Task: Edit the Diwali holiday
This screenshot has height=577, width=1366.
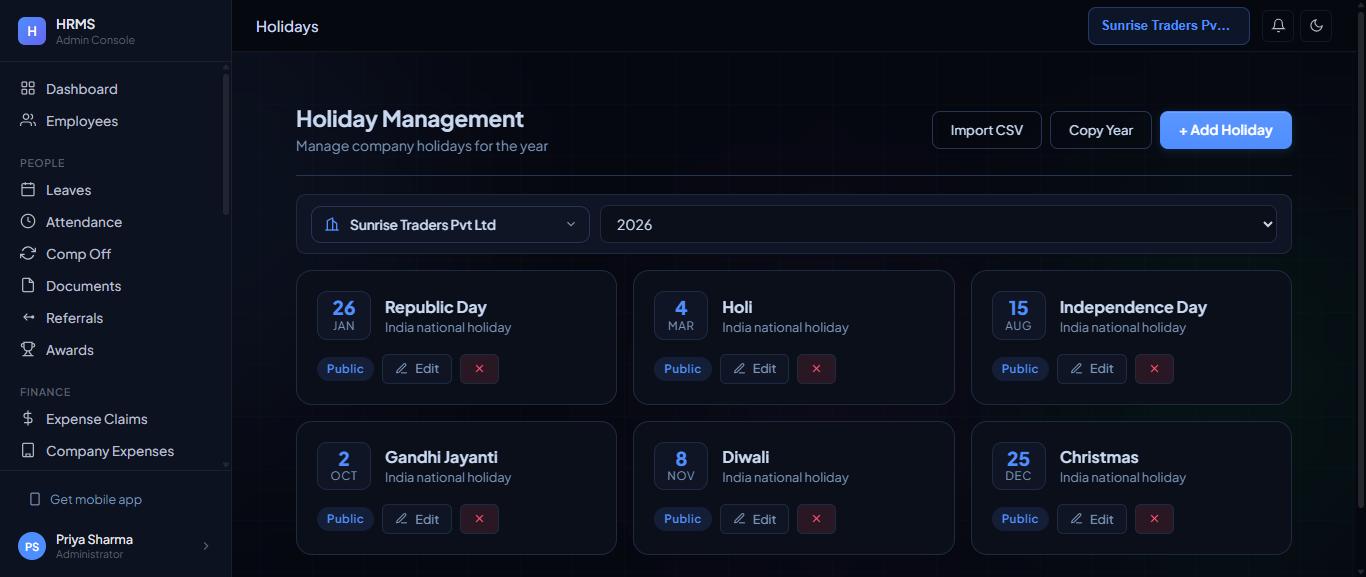Action: [754, 519]
